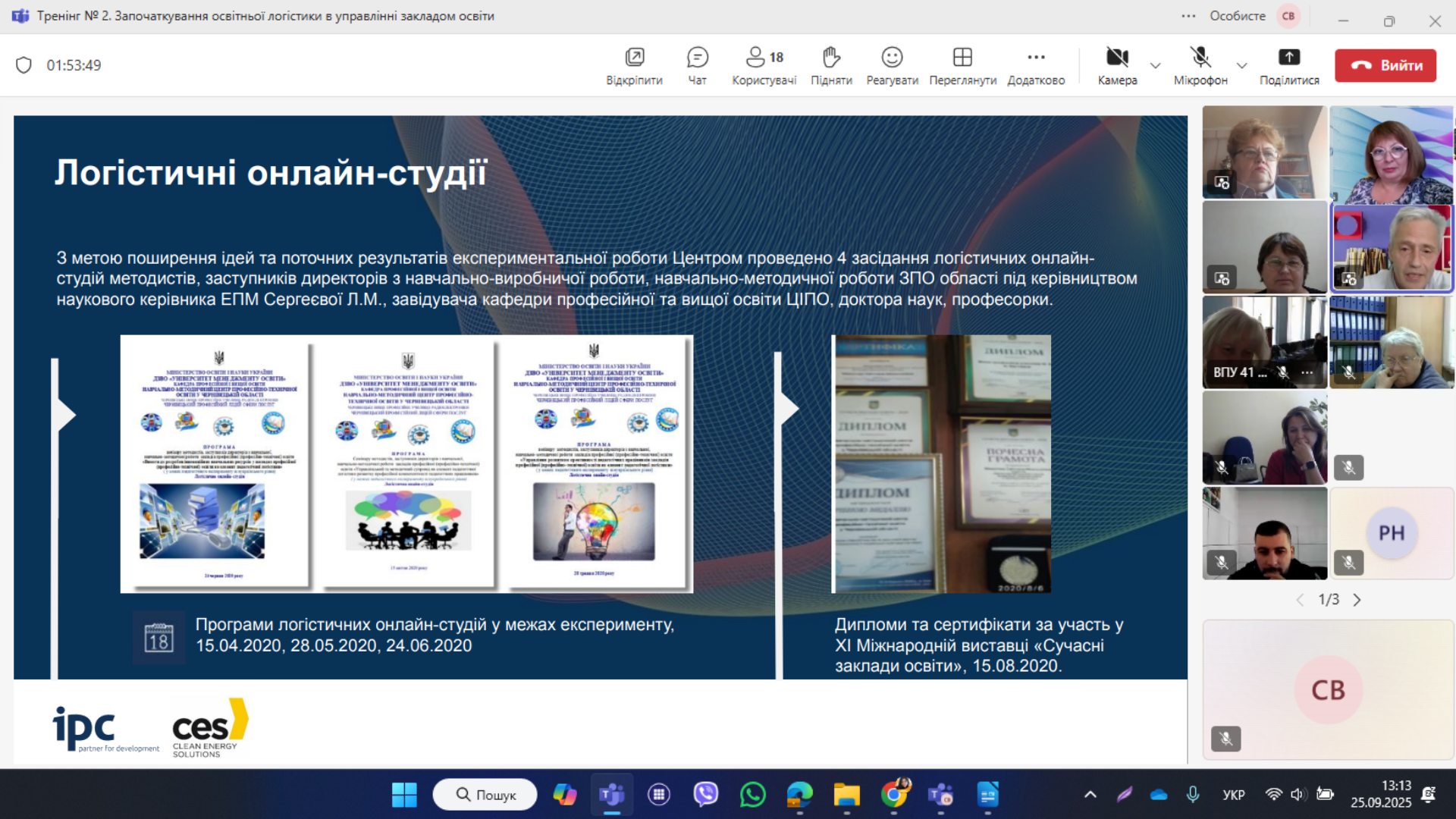Open the reactions (Реагувати) menu

[x=892, y=65]
